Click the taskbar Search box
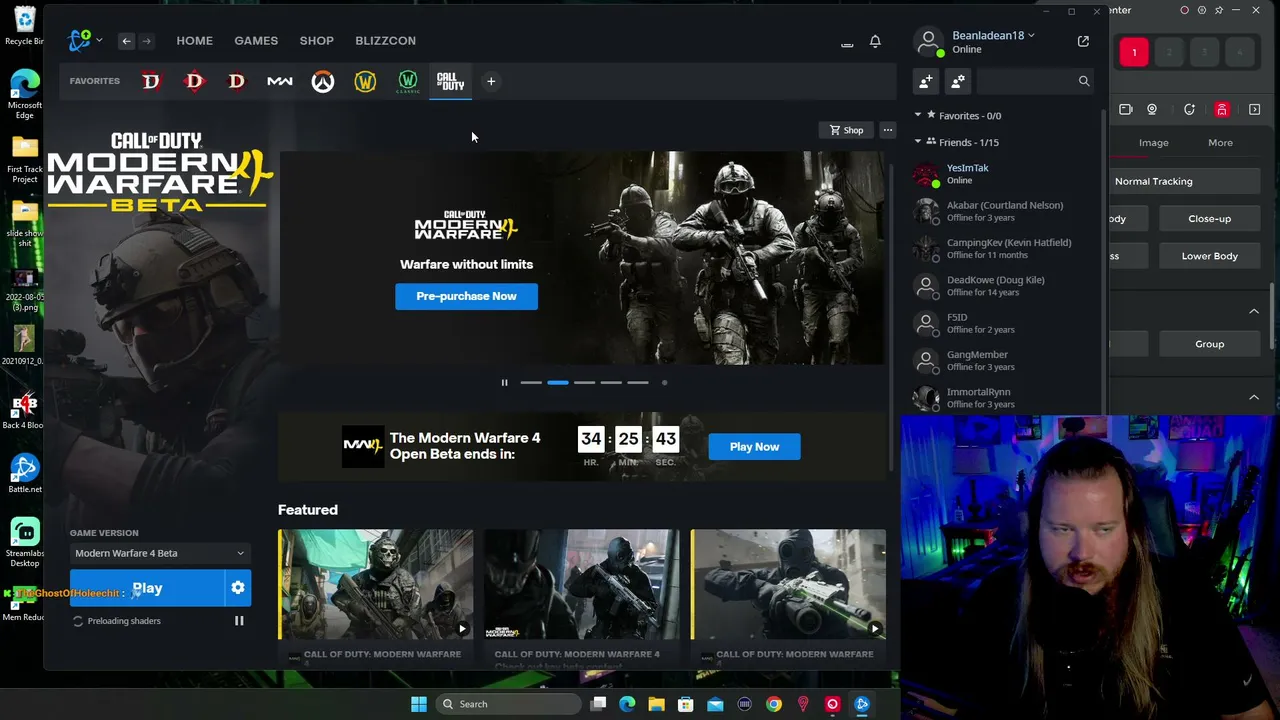Screen dimensions: 1280x720 coord(507,704)
